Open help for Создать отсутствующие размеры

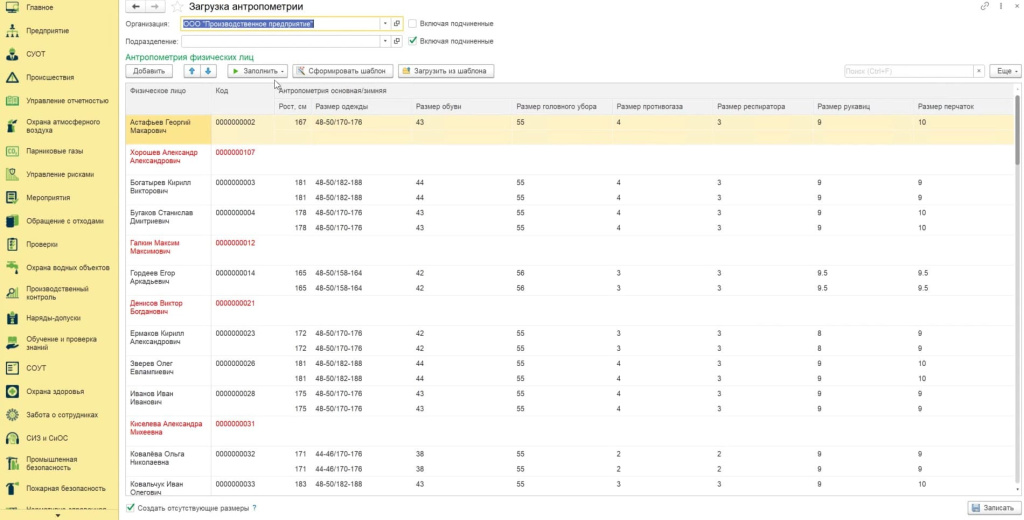(255, 508)
